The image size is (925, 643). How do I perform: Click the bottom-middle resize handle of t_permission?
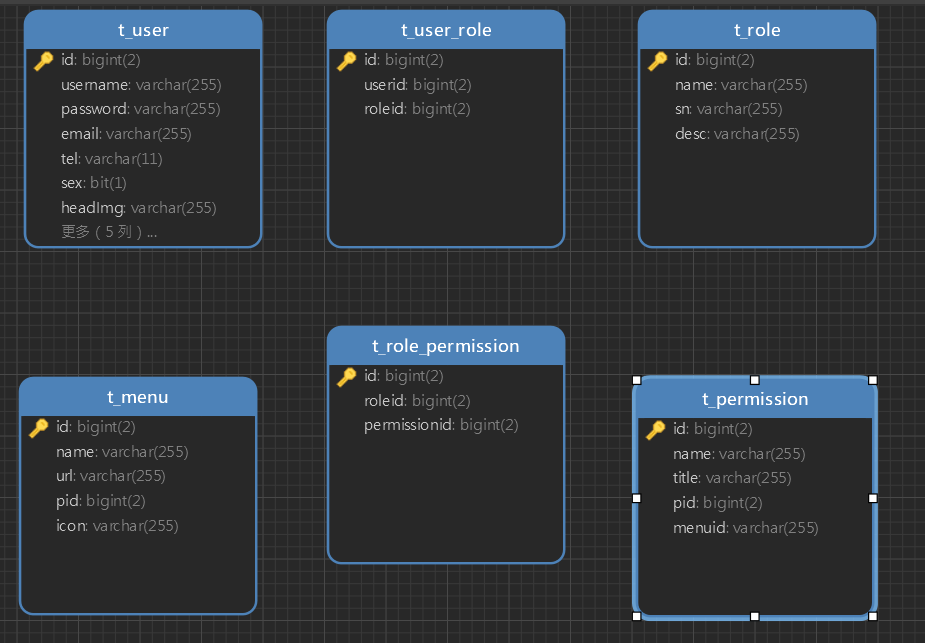[755, 616]
